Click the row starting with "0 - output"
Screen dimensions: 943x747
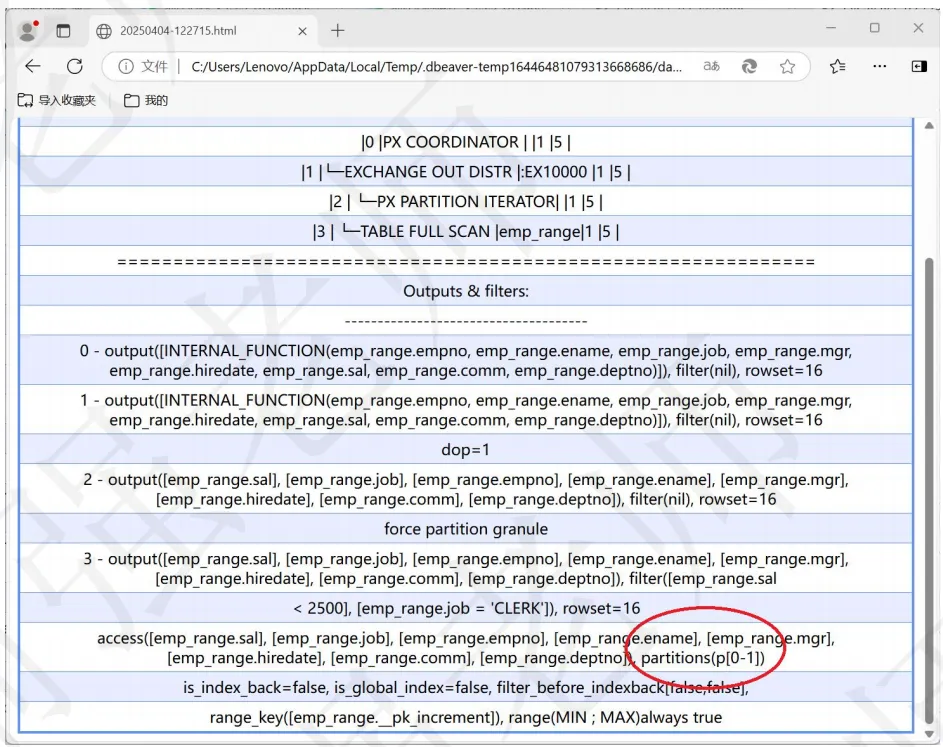[x=465, y=360]
